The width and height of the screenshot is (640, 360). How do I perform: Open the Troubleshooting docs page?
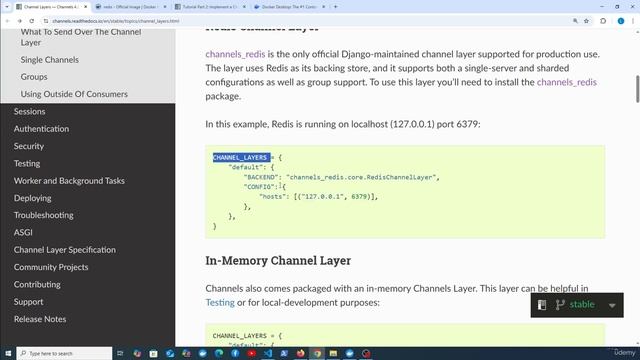point(44,215)
